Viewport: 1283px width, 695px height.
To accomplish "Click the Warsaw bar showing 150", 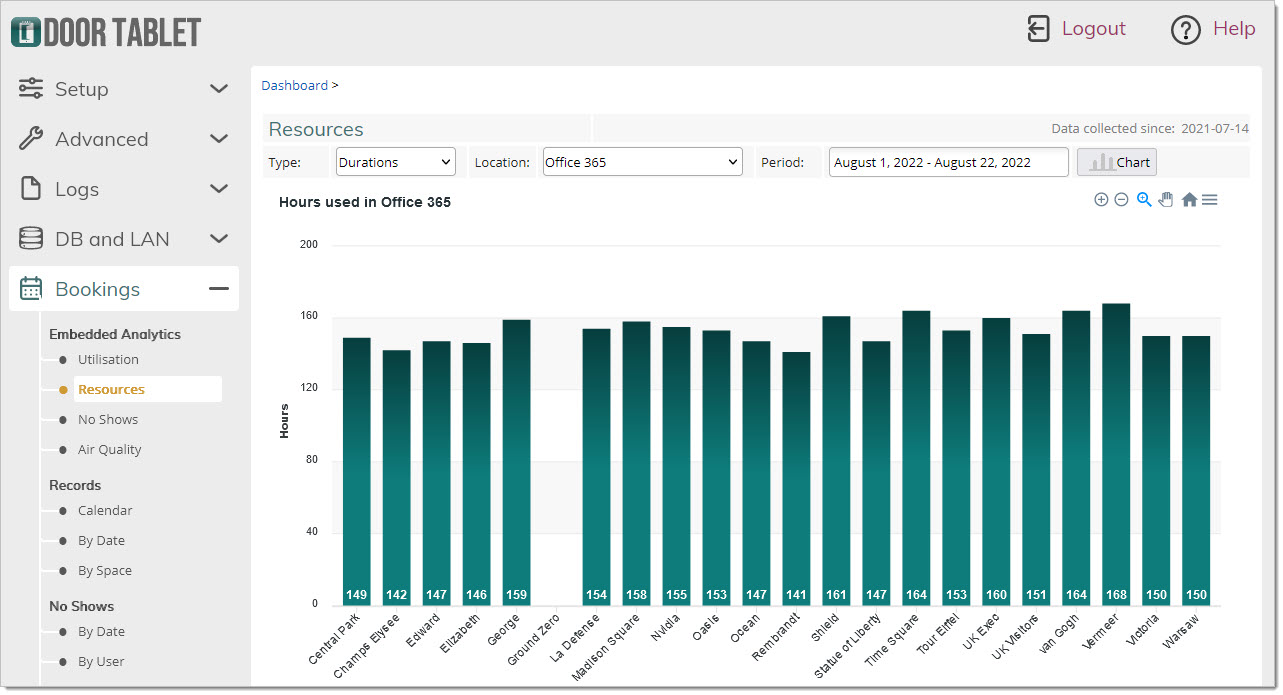I will (1196, 470).
